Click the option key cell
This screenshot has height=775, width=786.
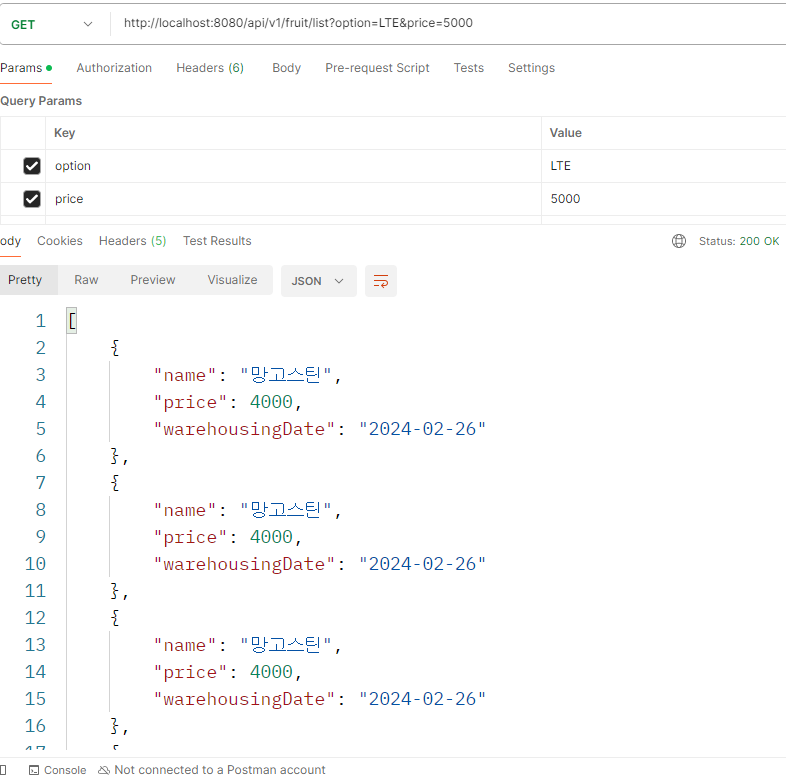(293, 166)
